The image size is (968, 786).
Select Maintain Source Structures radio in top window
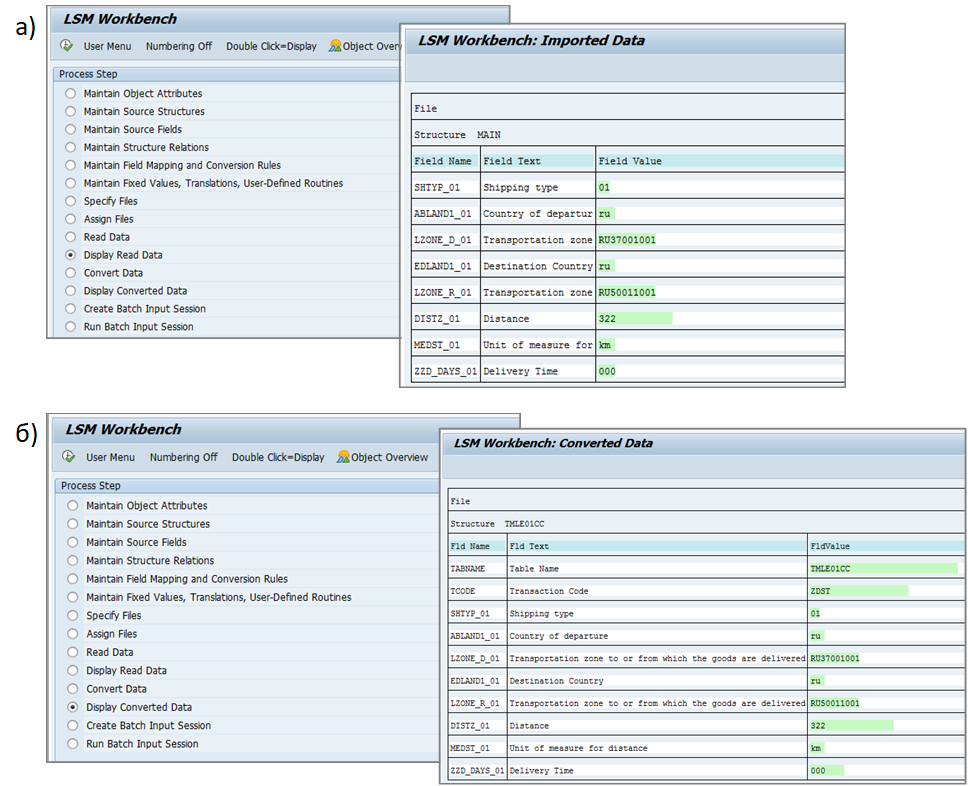[x=70, y=111]
